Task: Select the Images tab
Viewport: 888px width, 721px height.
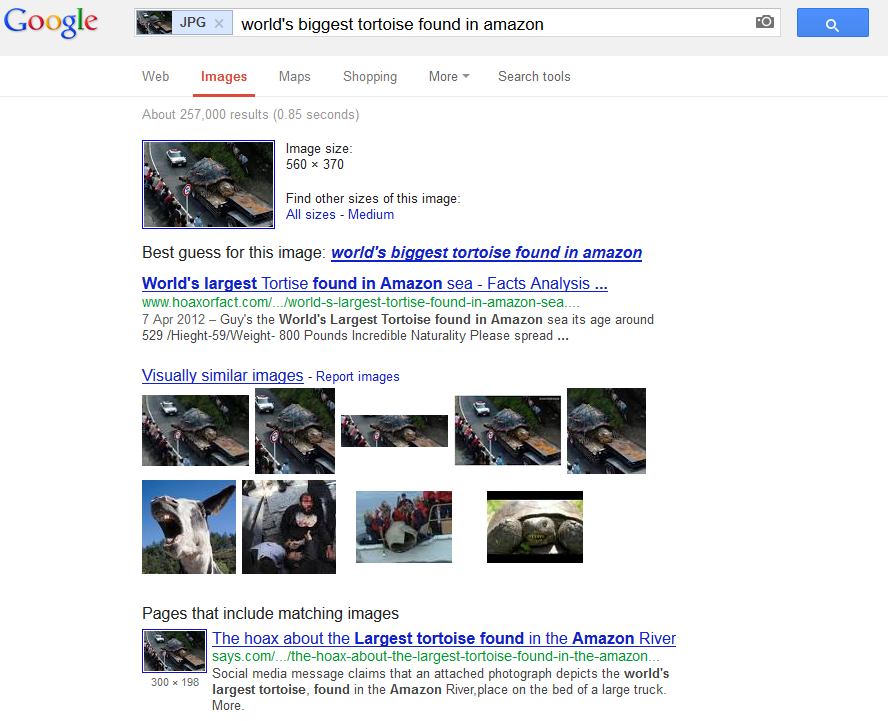Action: pos(224,76)
